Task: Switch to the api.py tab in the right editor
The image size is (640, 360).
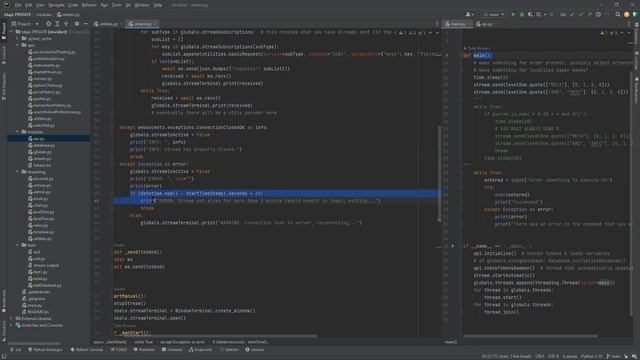Action: [x=484, y=24]
